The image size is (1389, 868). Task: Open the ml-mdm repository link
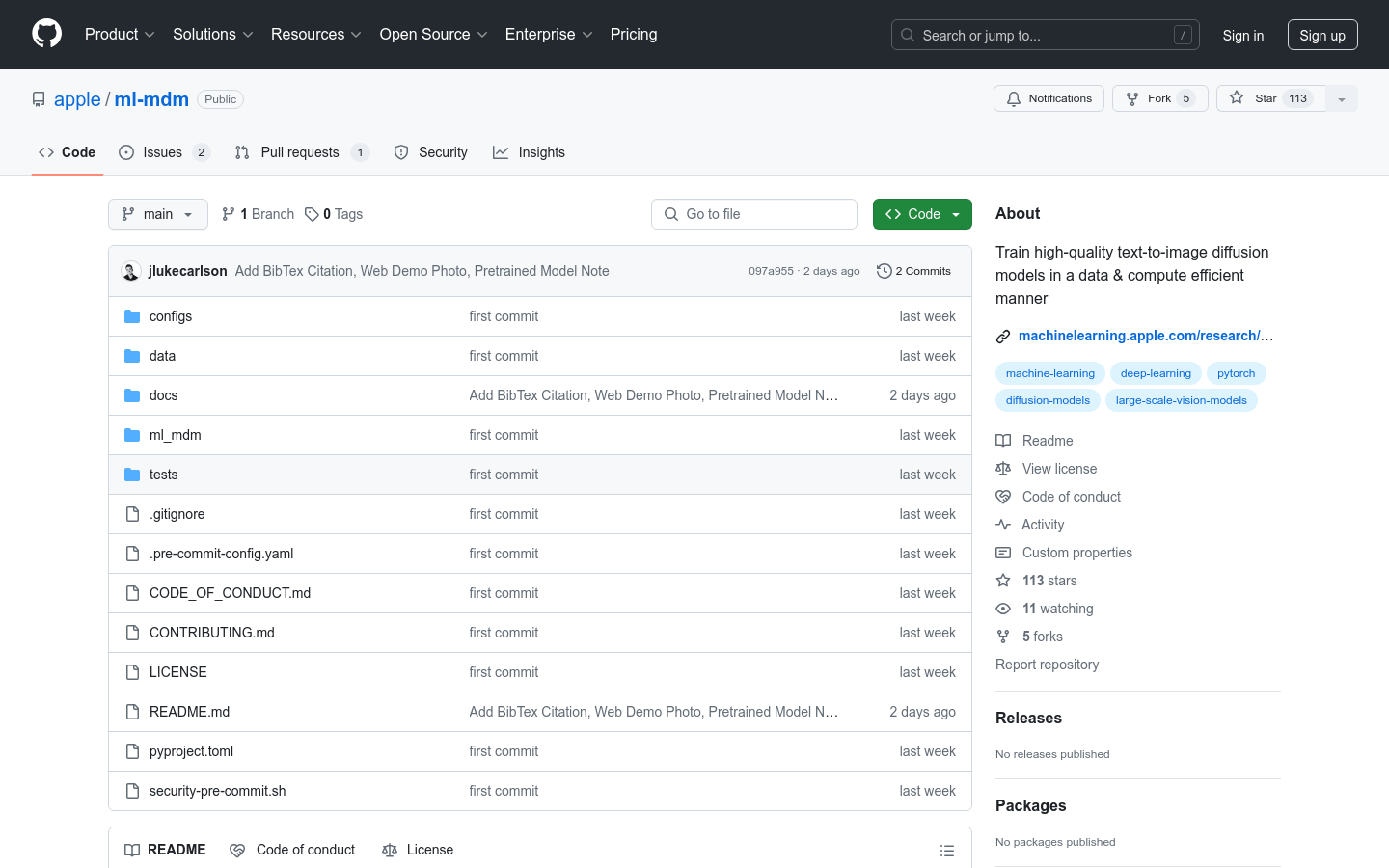click(x=151, y=99)
